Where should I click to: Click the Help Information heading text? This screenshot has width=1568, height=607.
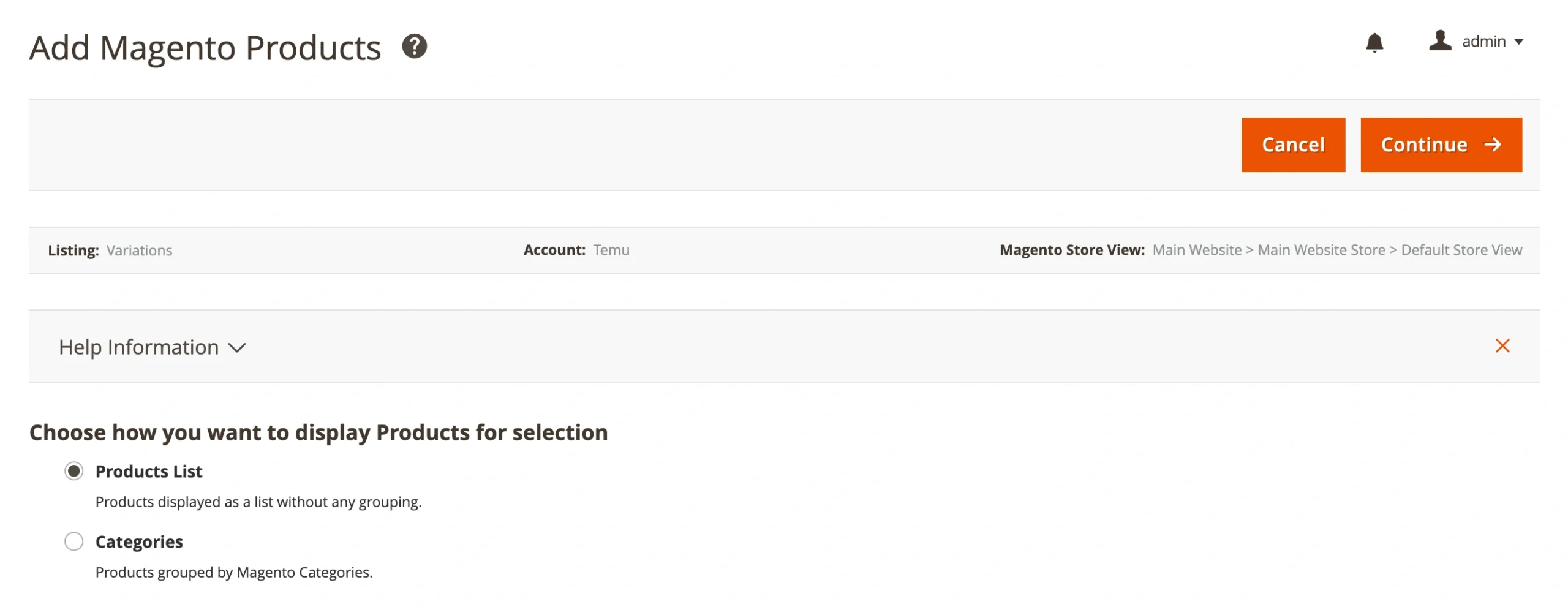point(138,347)
